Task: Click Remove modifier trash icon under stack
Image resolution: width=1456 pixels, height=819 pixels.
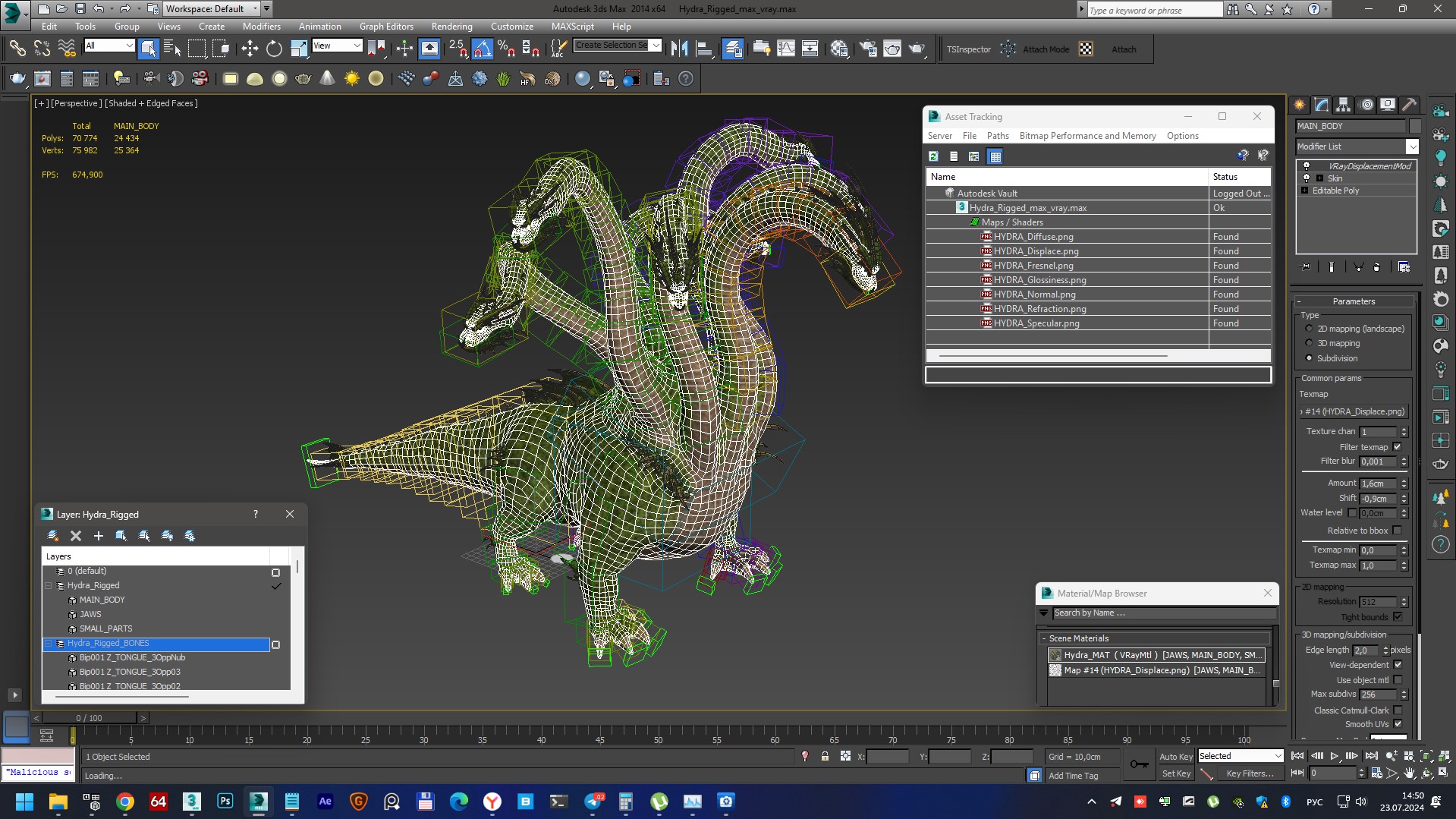Action: click(x=1376, y=267)
